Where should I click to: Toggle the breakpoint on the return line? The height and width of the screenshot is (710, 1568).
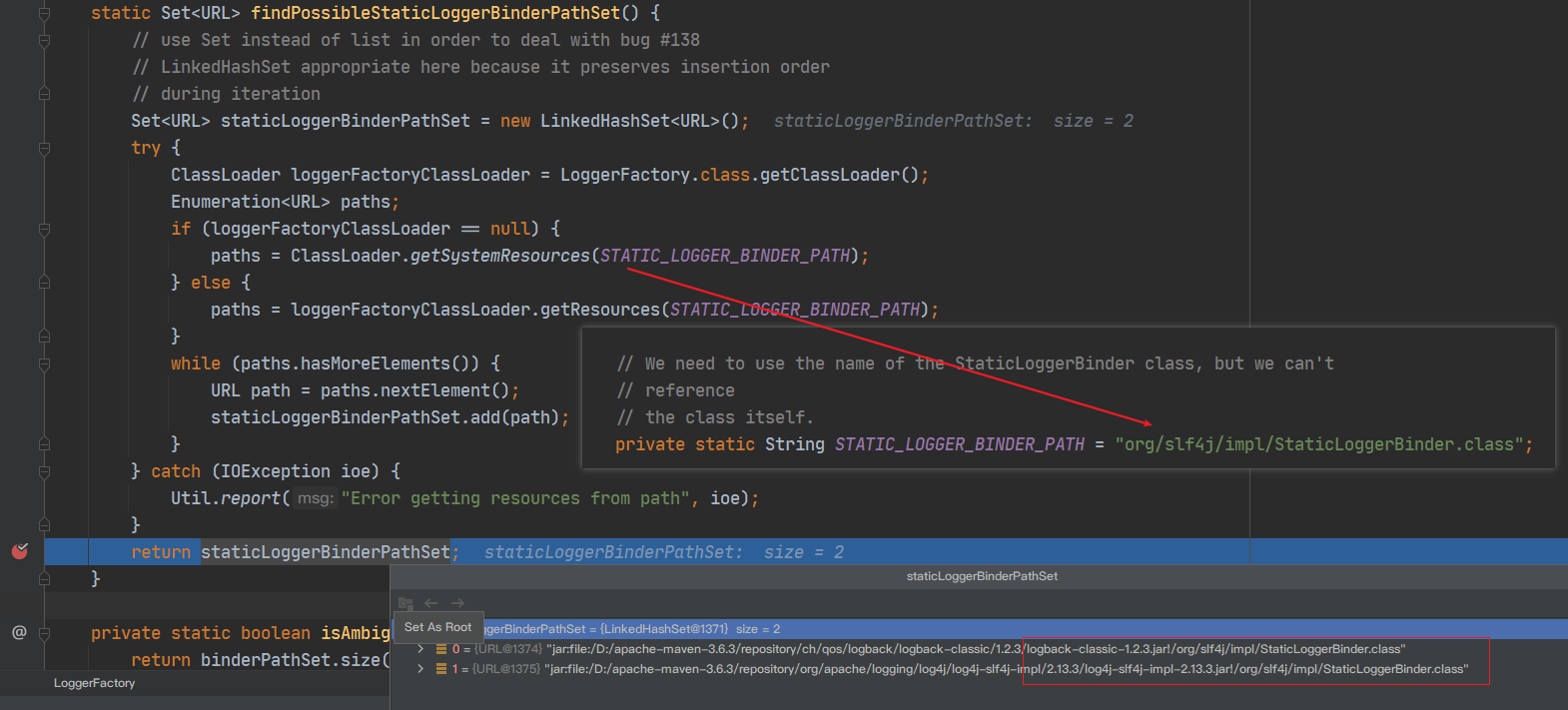pos(19,551)
